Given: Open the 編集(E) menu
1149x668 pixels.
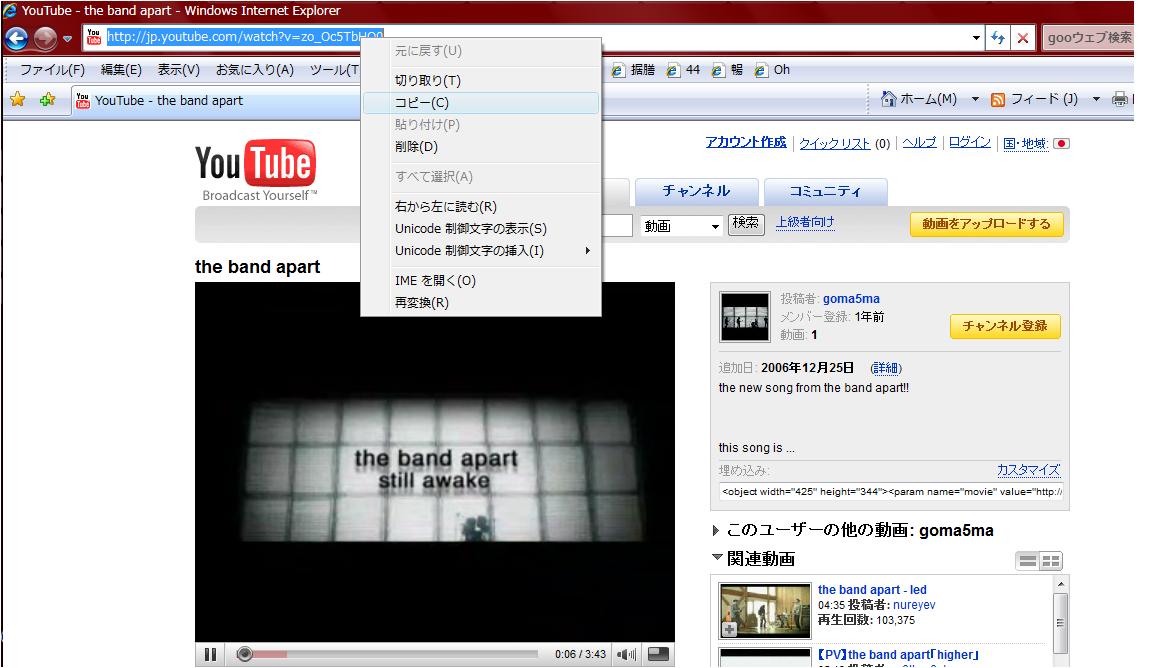Looking at the screenshot, I should [x=121, y=70].
